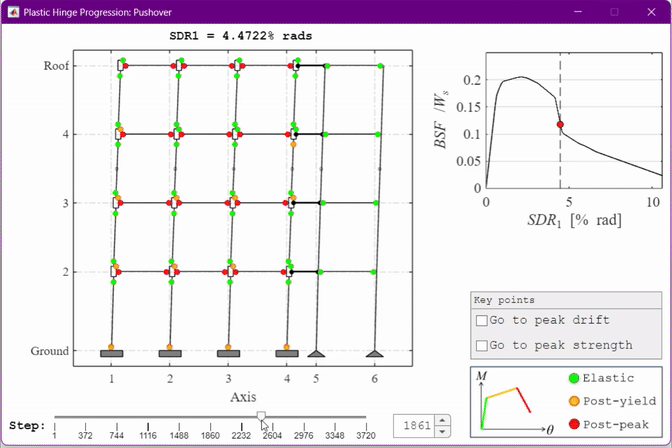Click the pinned support triangle at Axis 5
The image size is (672, 448).
[316, 354]
